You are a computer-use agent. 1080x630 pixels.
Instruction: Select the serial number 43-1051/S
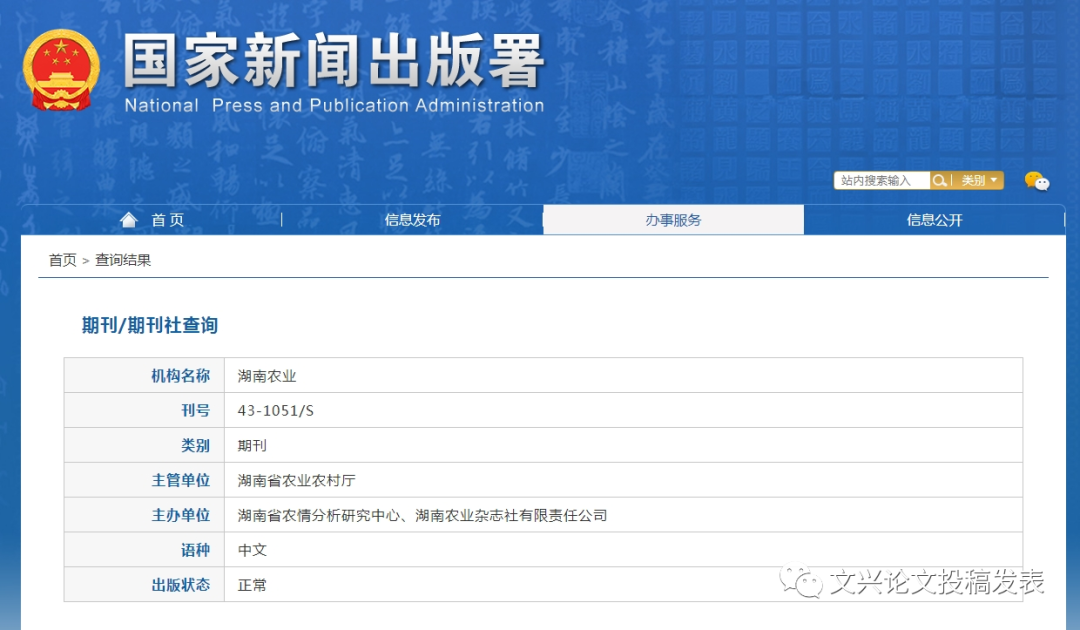click(276, 411)
